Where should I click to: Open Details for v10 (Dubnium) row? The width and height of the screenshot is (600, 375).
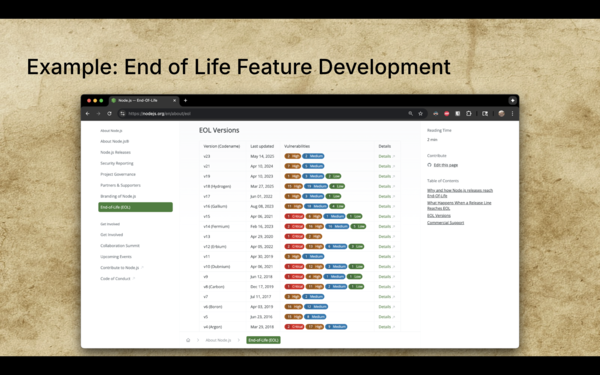[x=386, y=266]
